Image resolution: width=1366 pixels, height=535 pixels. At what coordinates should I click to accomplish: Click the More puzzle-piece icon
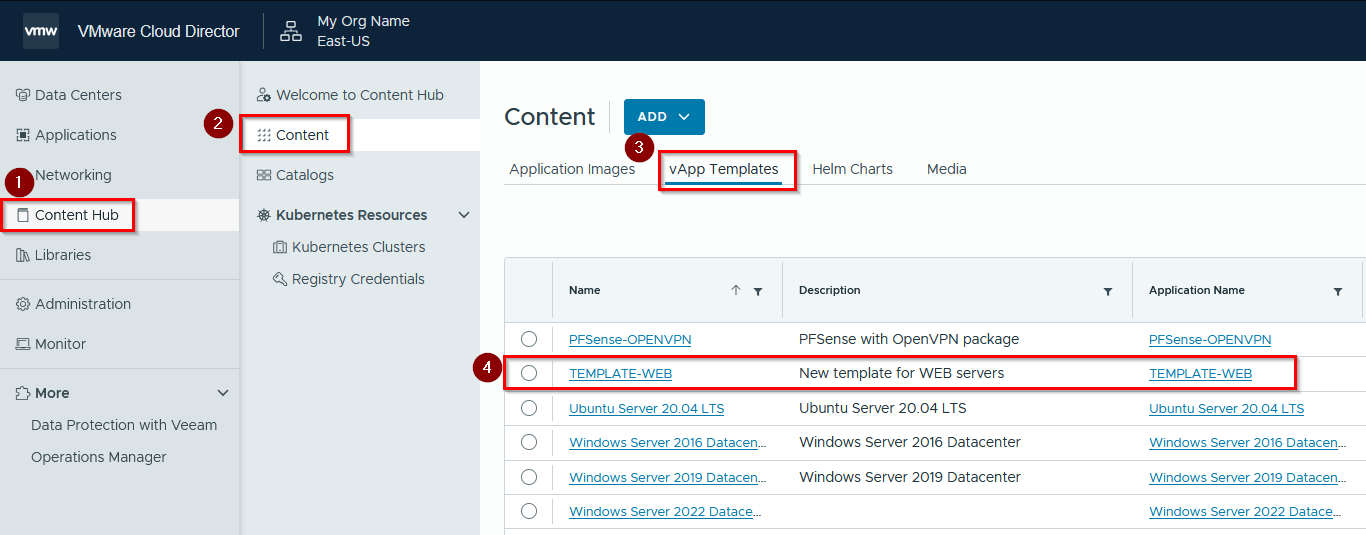(x=22, y=393)
